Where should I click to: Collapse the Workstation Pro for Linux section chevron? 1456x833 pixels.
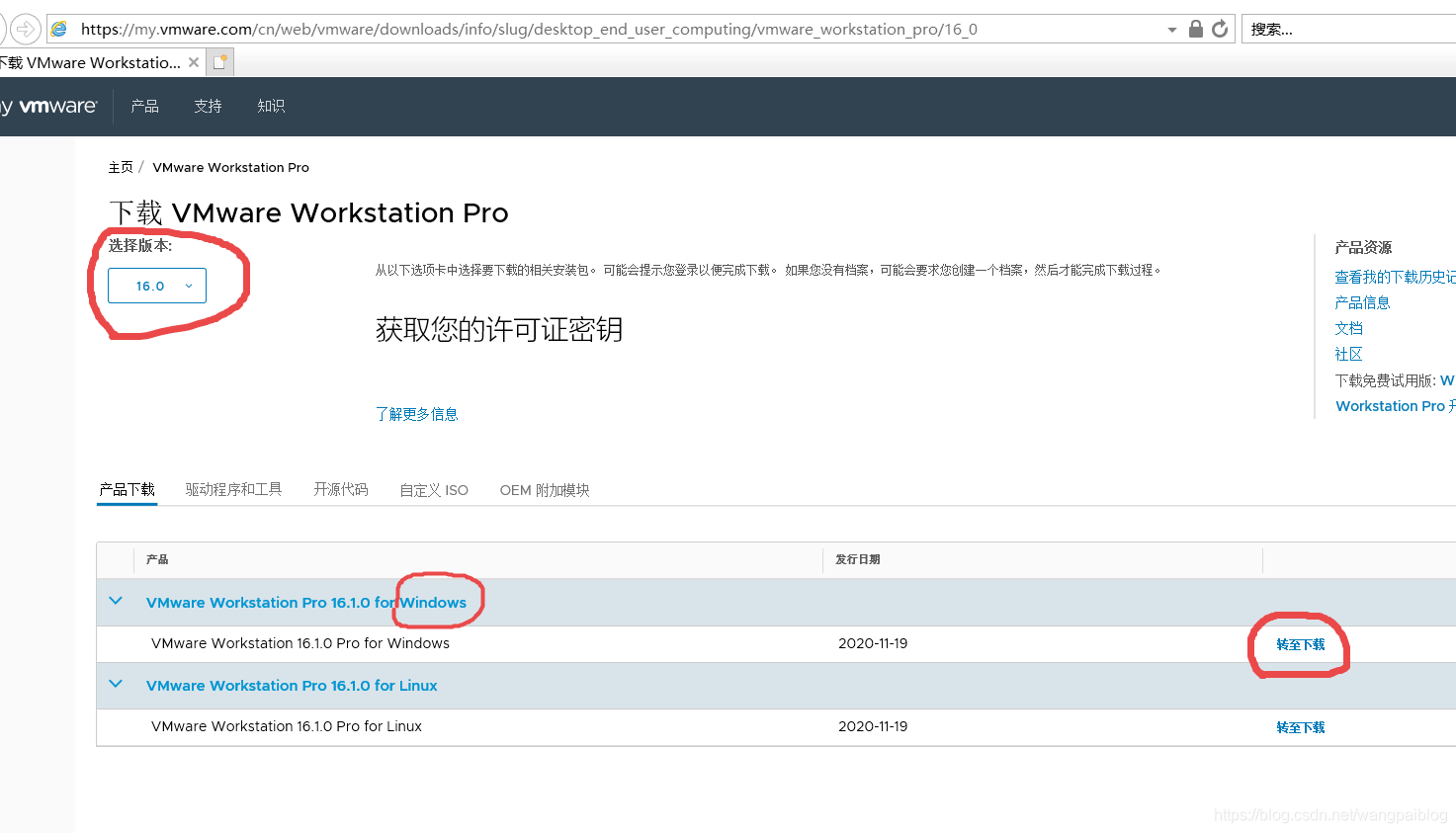coord(116,684)
